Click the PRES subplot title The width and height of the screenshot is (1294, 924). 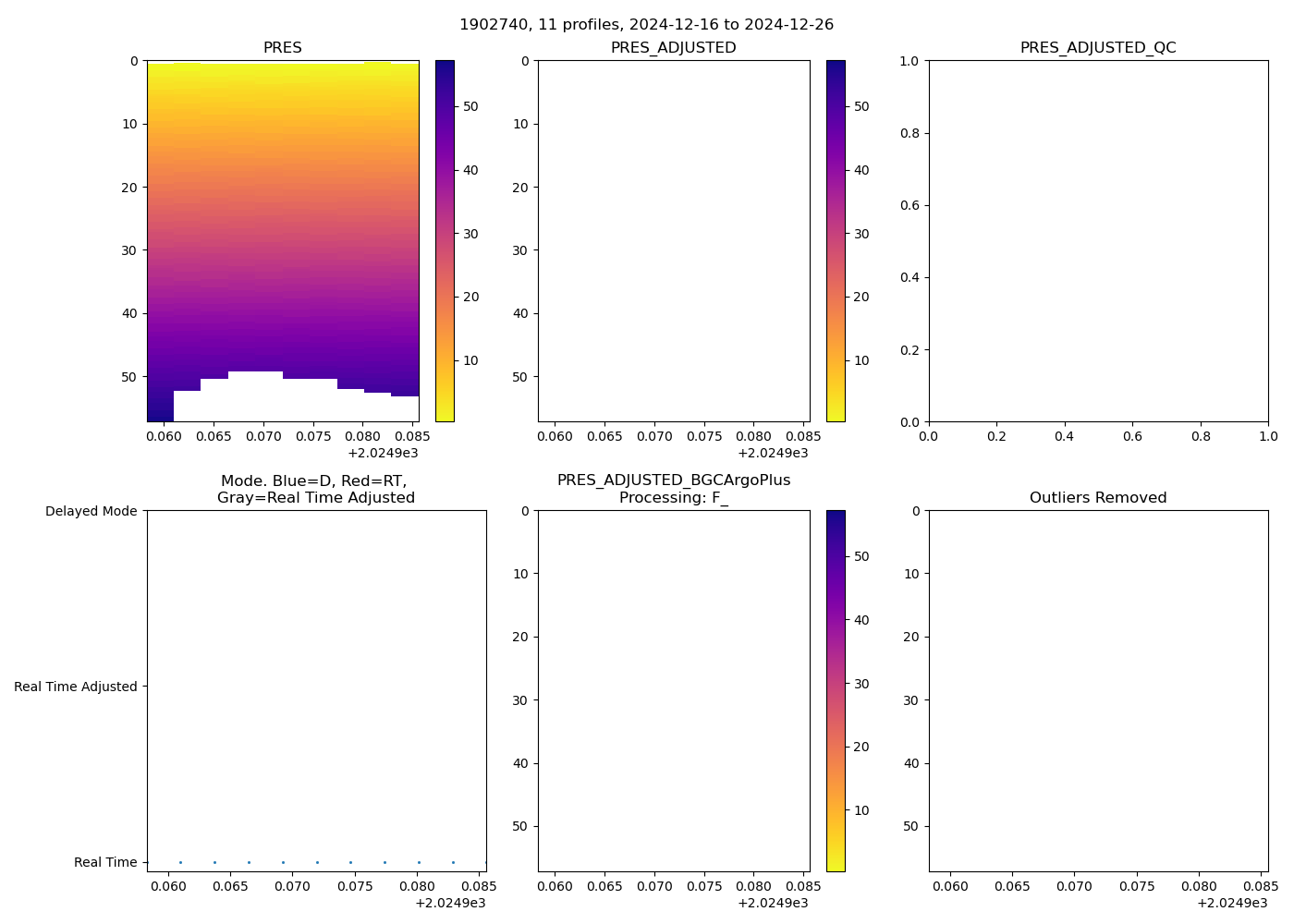click(x=282, y=48)
